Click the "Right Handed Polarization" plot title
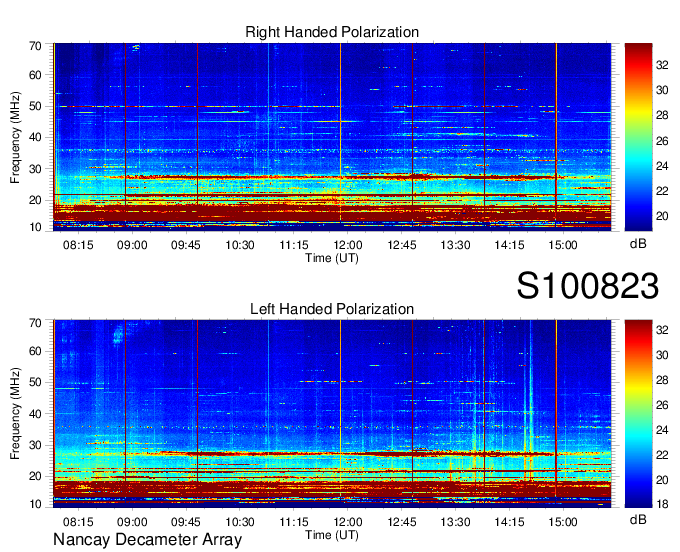This screenshot has height=552, width=680. coord(332,32)
